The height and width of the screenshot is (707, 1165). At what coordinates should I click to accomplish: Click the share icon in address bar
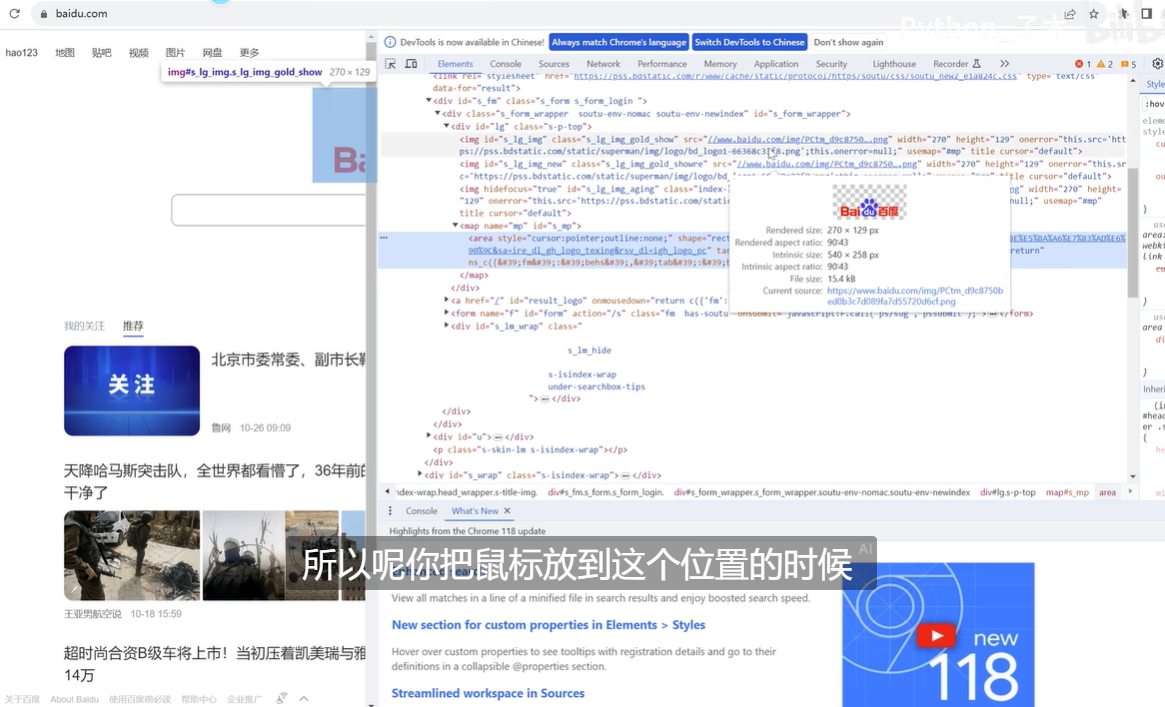[1070, 13]
